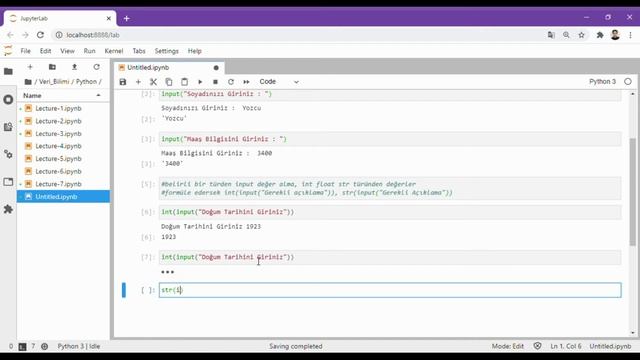Click the Ln 1, Col 6 status bar item
The height and width of the screenshot is (360, 640).
pyautogui.click(x=566, y=347)
